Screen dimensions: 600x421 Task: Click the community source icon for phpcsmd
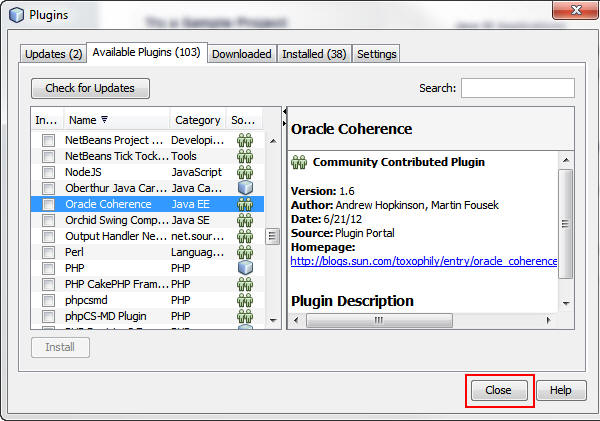point(245,300)
